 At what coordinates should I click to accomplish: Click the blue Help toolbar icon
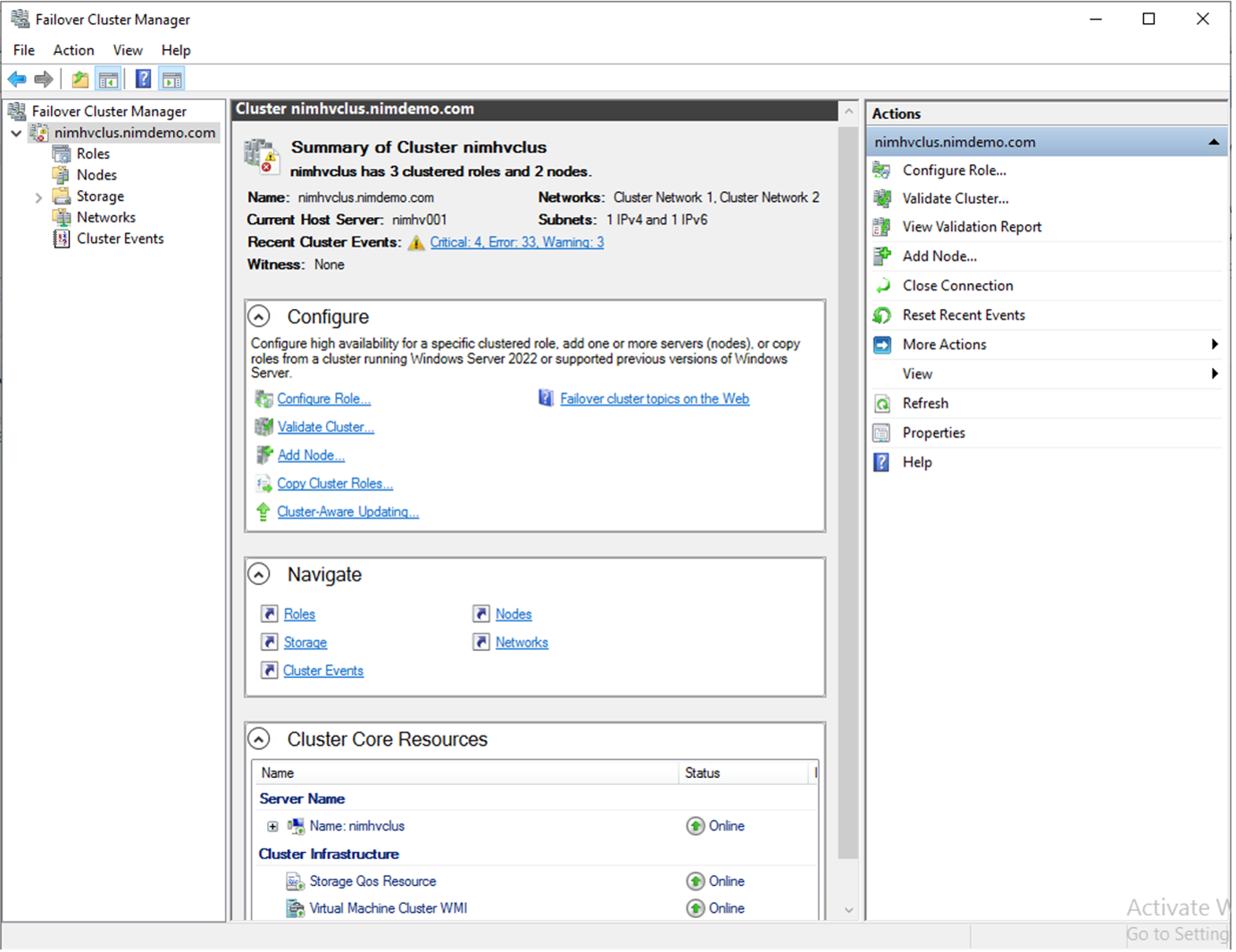pyautogui.click(x=143, y=79)
